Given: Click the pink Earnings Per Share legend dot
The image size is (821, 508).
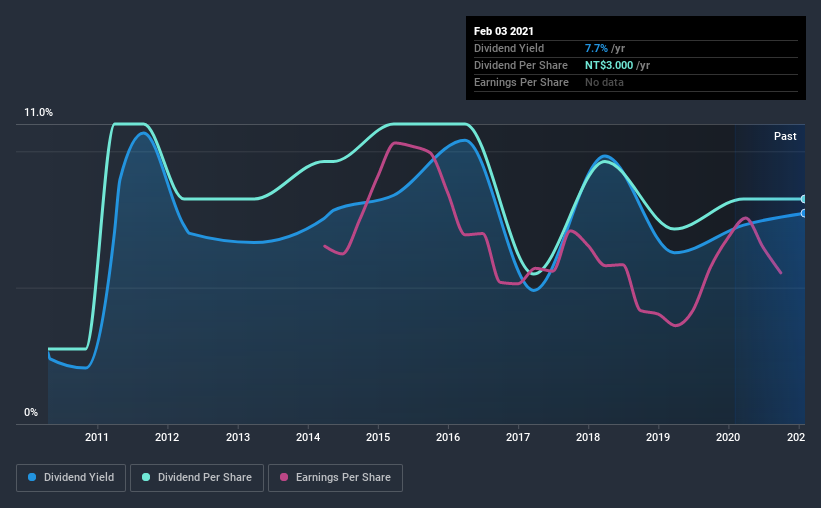Looking at the screenshot, I should [284, 477].
